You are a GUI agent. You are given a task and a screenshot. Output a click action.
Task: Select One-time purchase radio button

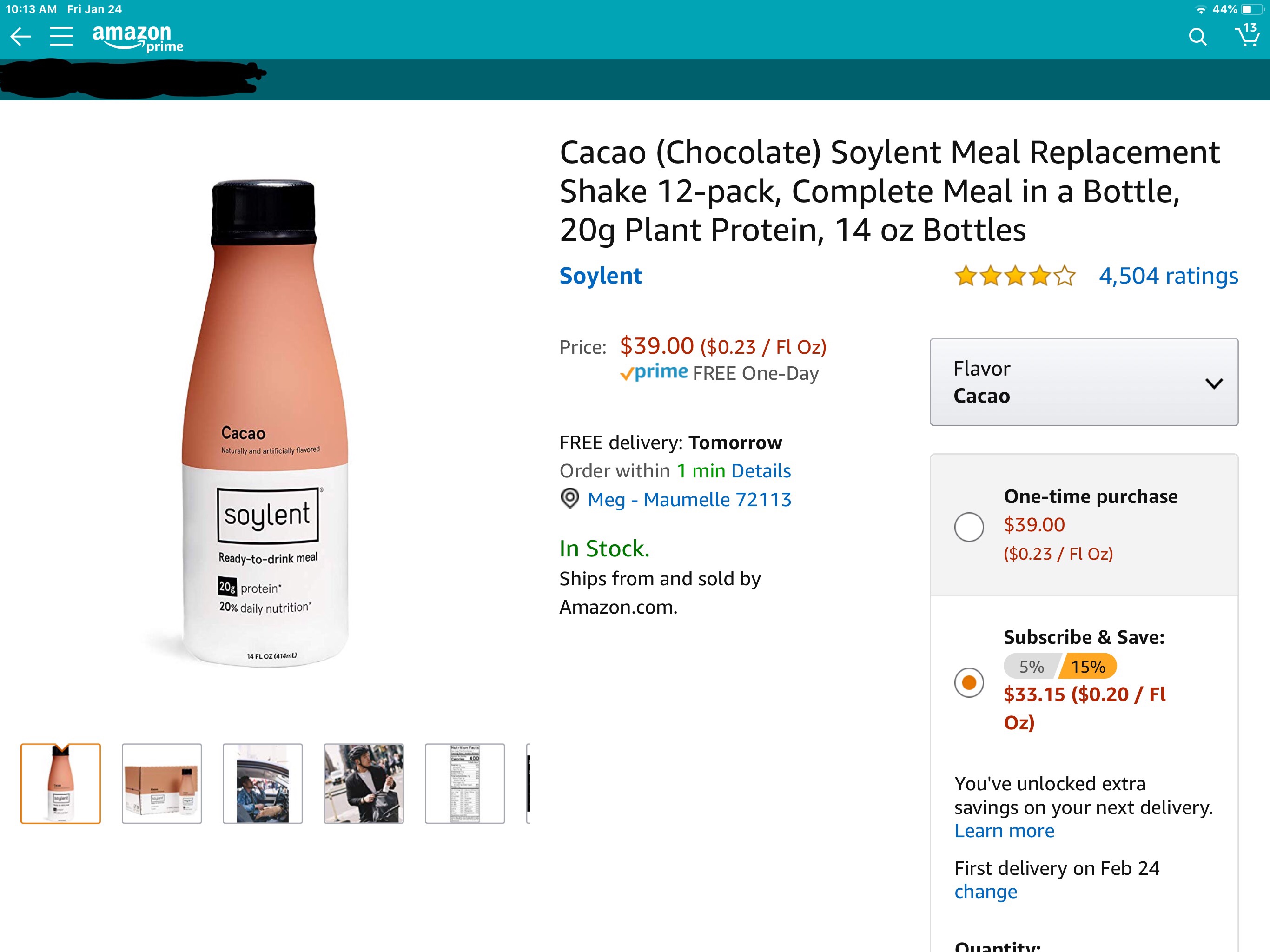click(969, 527)
